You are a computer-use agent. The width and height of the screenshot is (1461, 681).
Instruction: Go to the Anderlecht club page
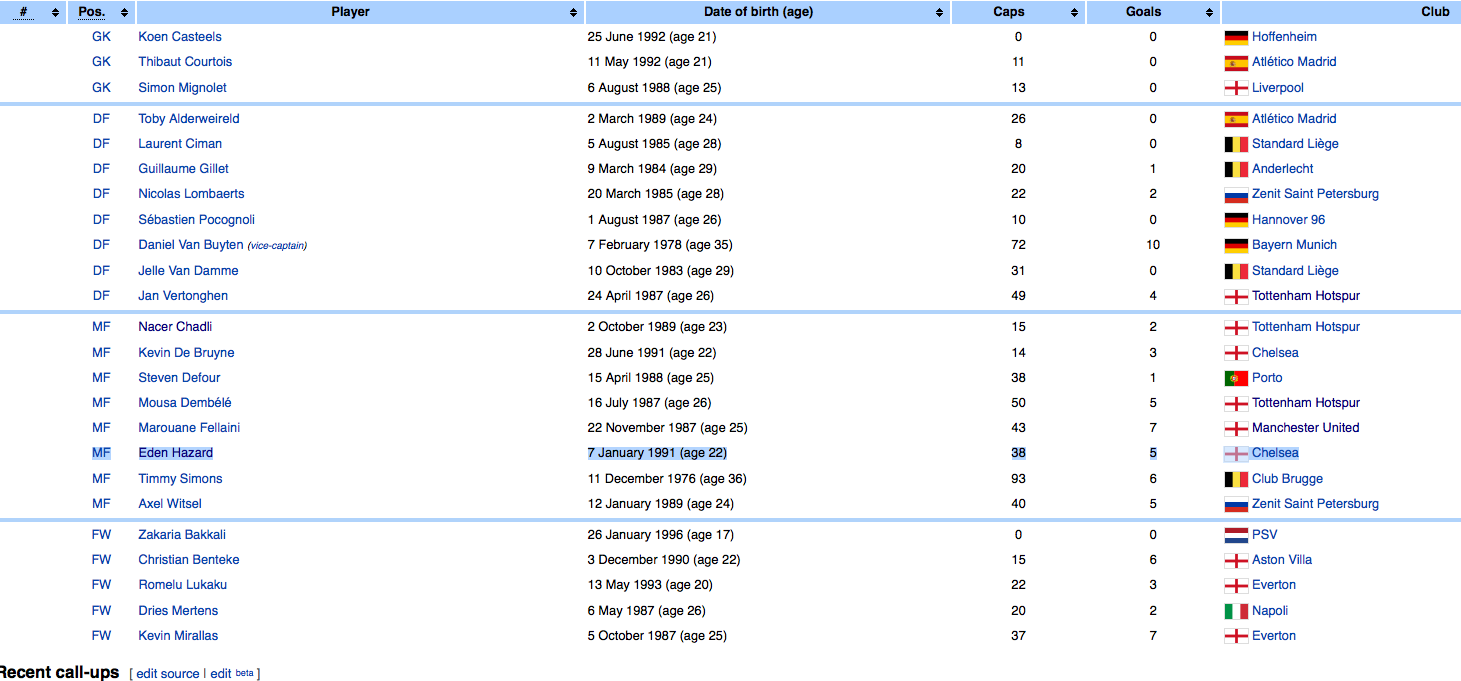[x=1283, y=169]
